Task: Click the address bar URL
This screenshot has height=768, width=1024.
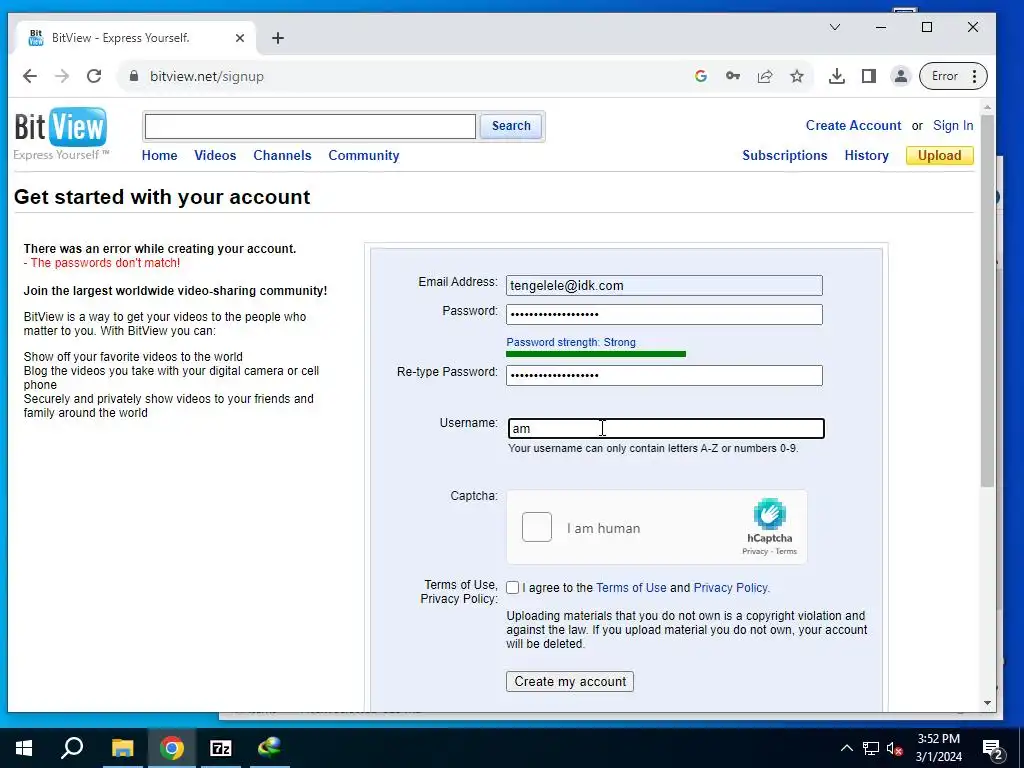Action: (207, 76)
